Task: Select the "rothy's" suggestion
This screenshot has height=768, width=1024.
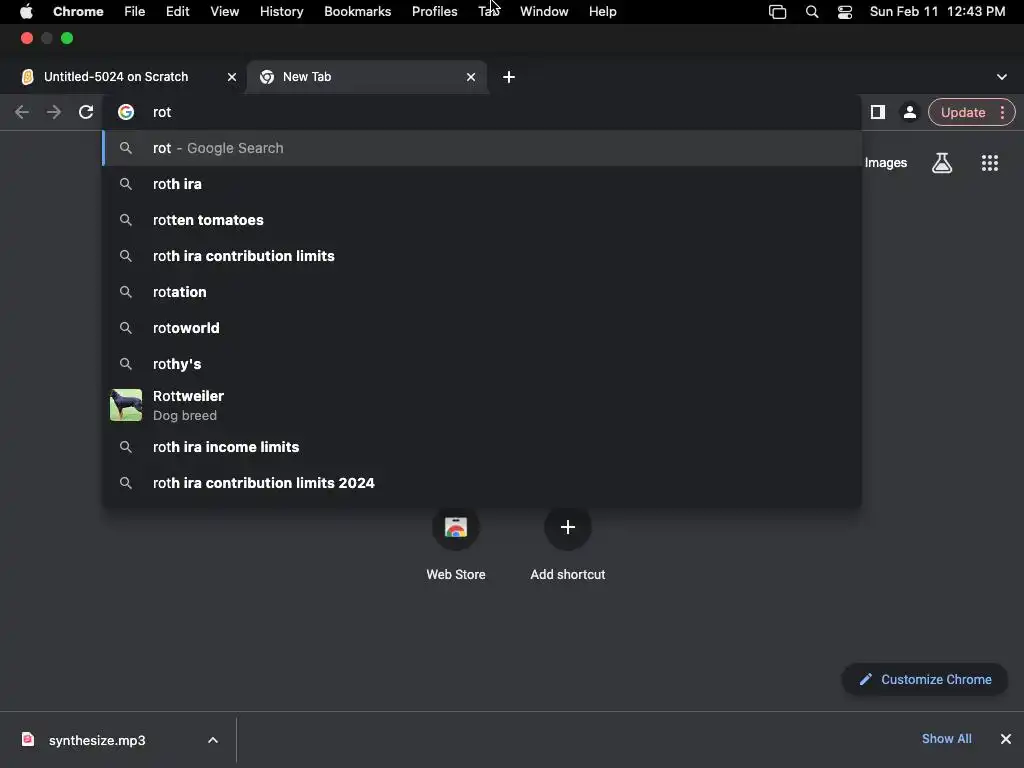Action: click(x=482, y=364)
